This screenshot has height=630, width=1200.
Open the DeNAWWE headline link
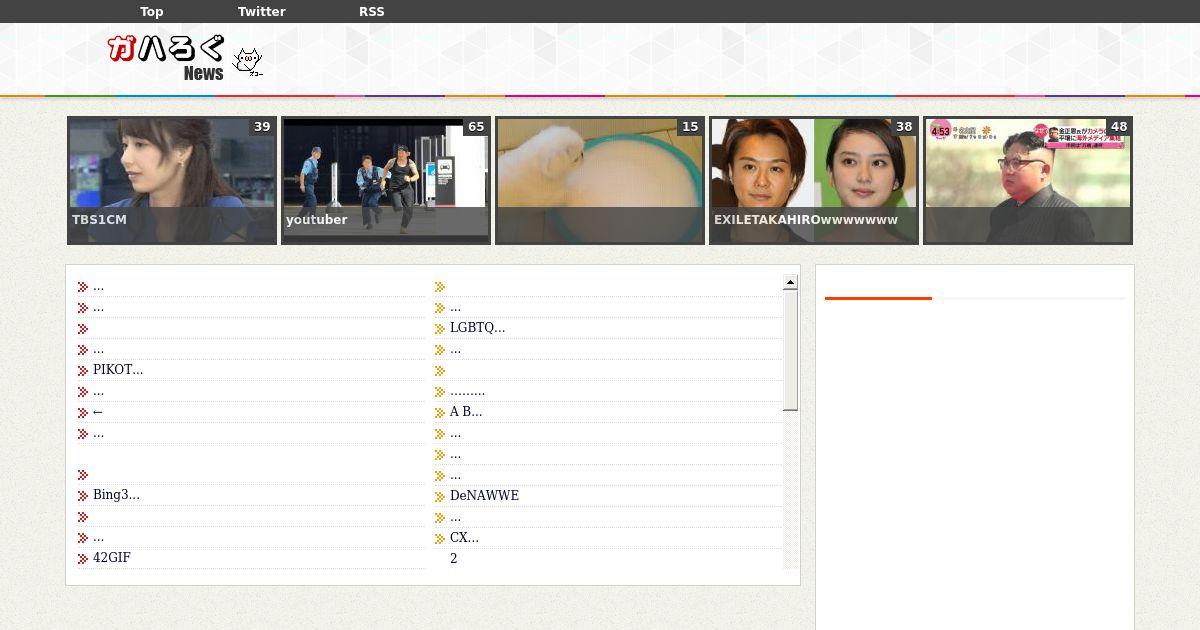click(x=484, y=496)
